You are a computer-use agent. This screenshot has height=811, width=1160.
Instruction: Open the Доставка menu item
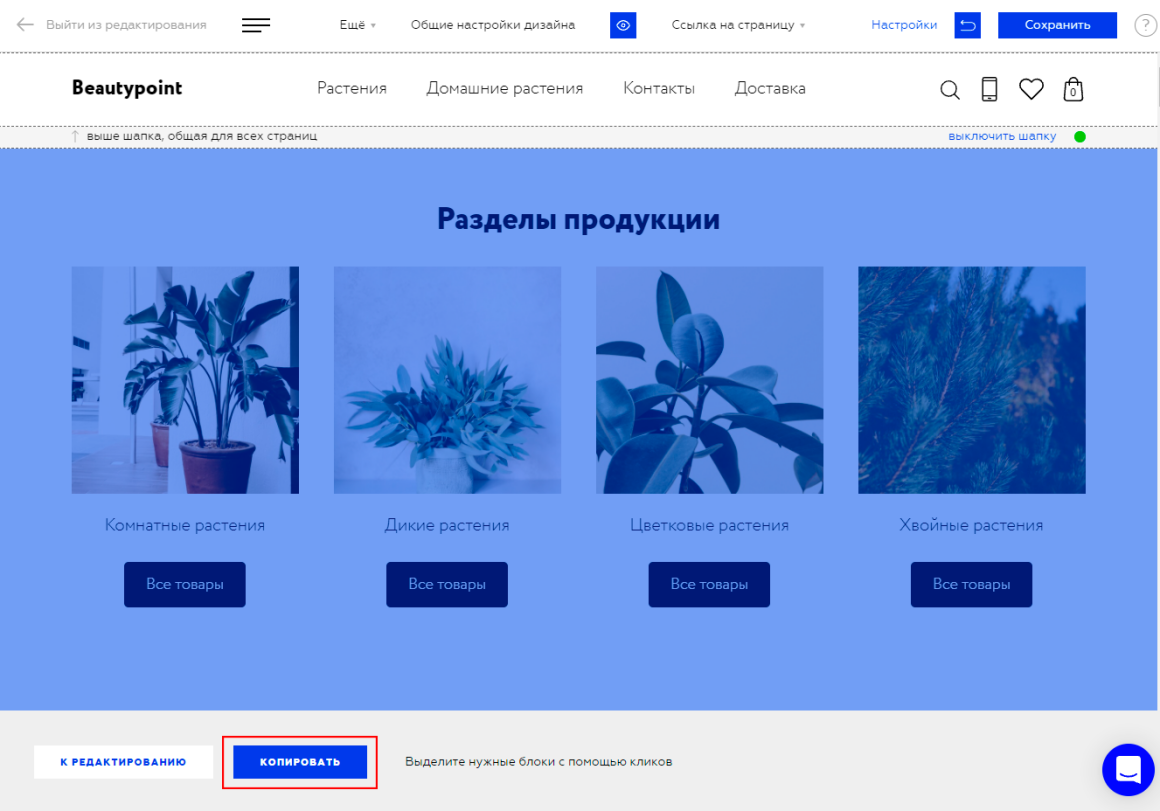tap(770, 88)
